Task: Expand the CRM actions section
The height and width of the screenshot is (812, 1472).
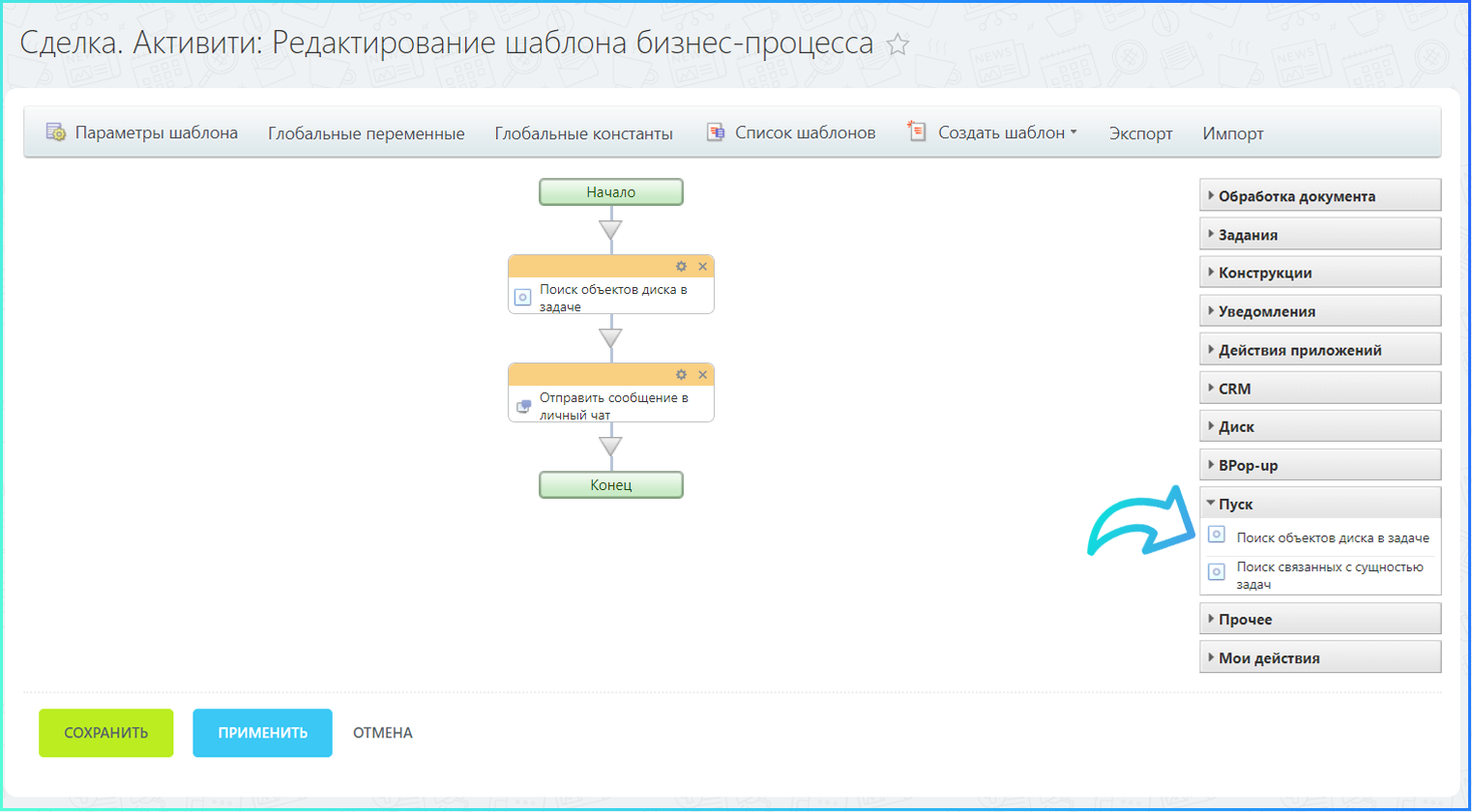Action: 1234,389
